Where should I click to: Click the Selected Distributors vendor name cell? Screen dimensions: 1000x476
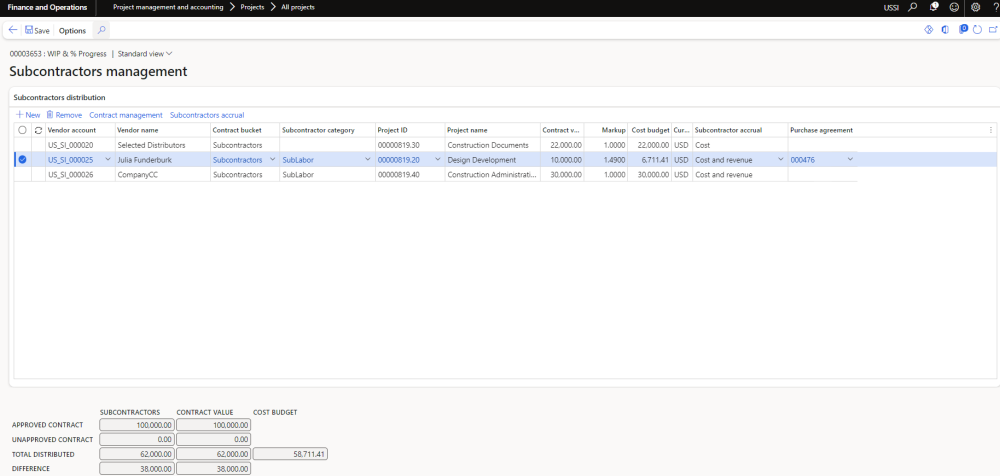(x=151, y=145)
